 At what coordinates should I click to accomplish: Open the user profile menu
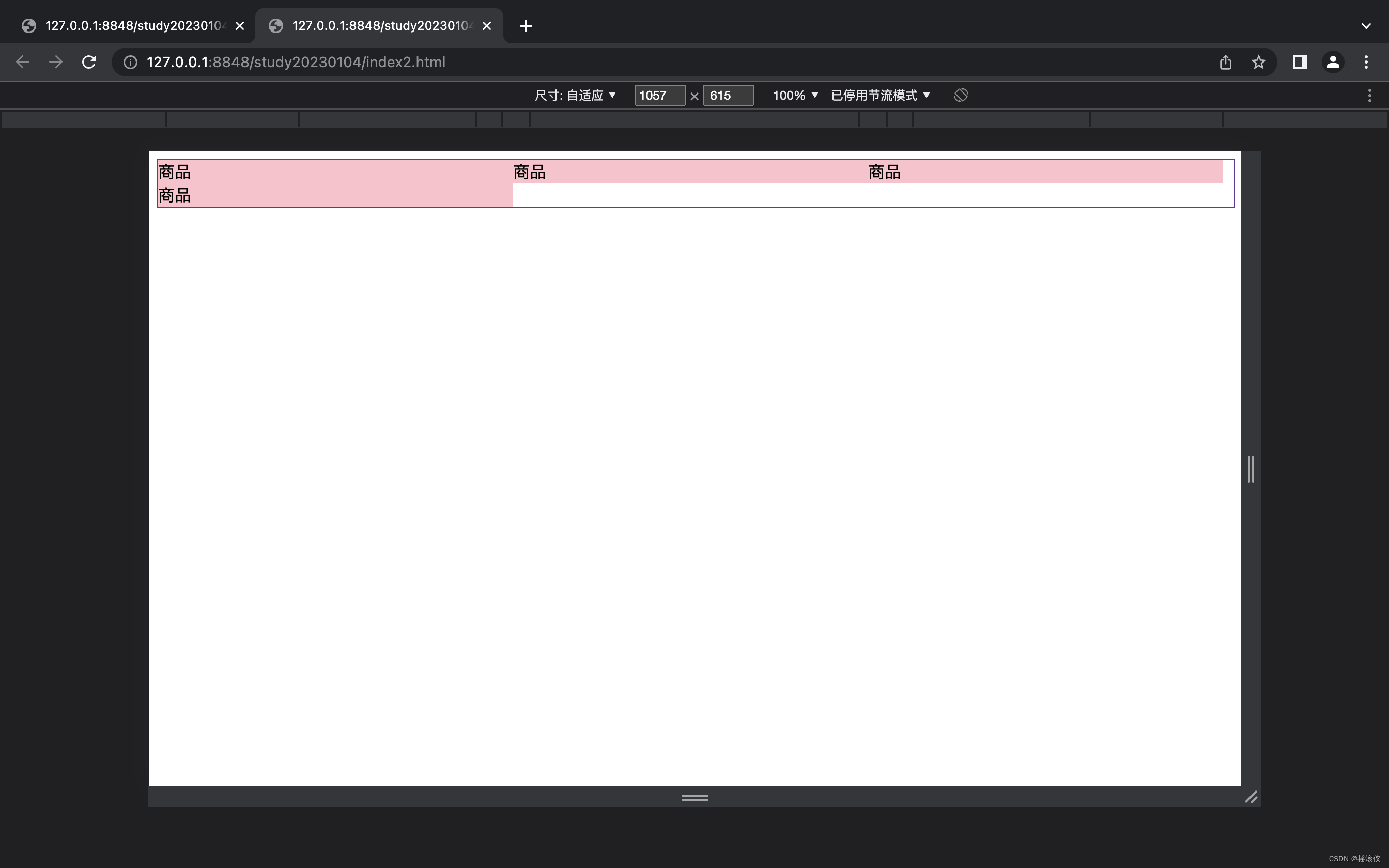point(1333,62)
